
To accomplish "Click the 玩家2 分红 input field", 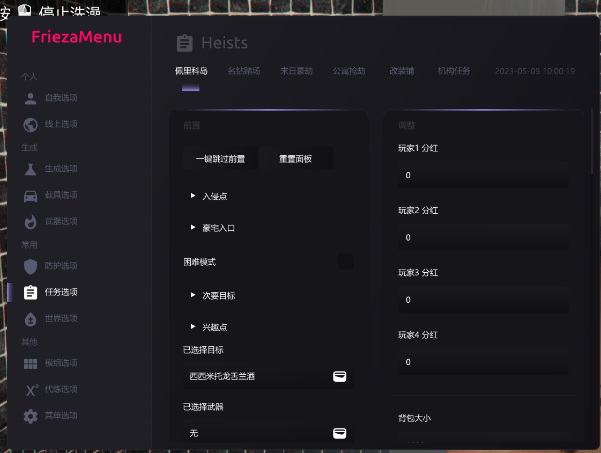I will tap(483, 238).
